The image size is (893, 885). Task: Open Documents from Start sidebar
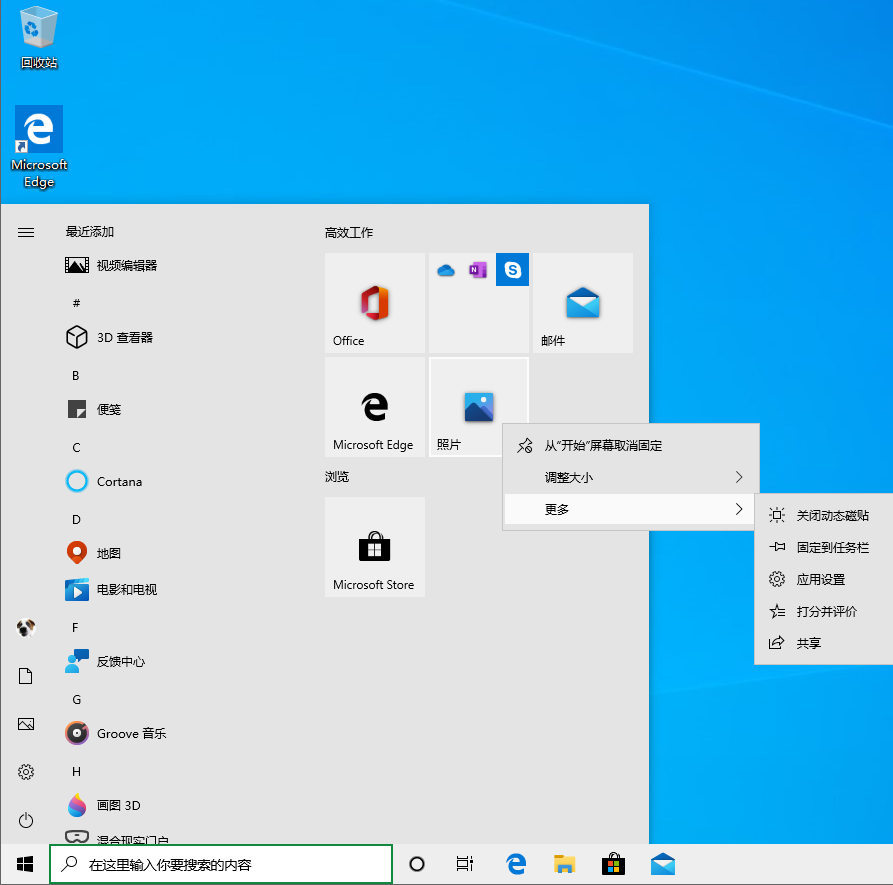[x=26, y=676]
